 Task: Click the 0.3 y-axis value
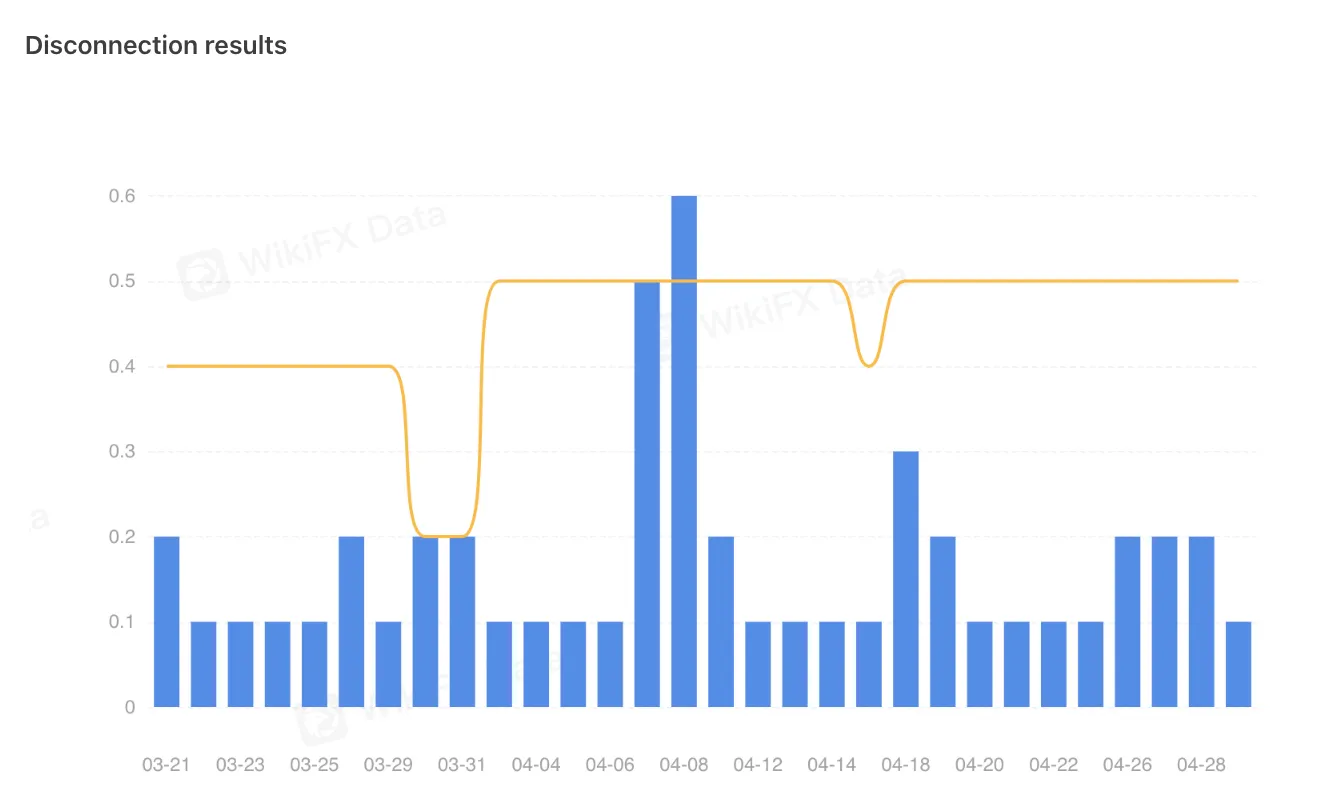122,452
